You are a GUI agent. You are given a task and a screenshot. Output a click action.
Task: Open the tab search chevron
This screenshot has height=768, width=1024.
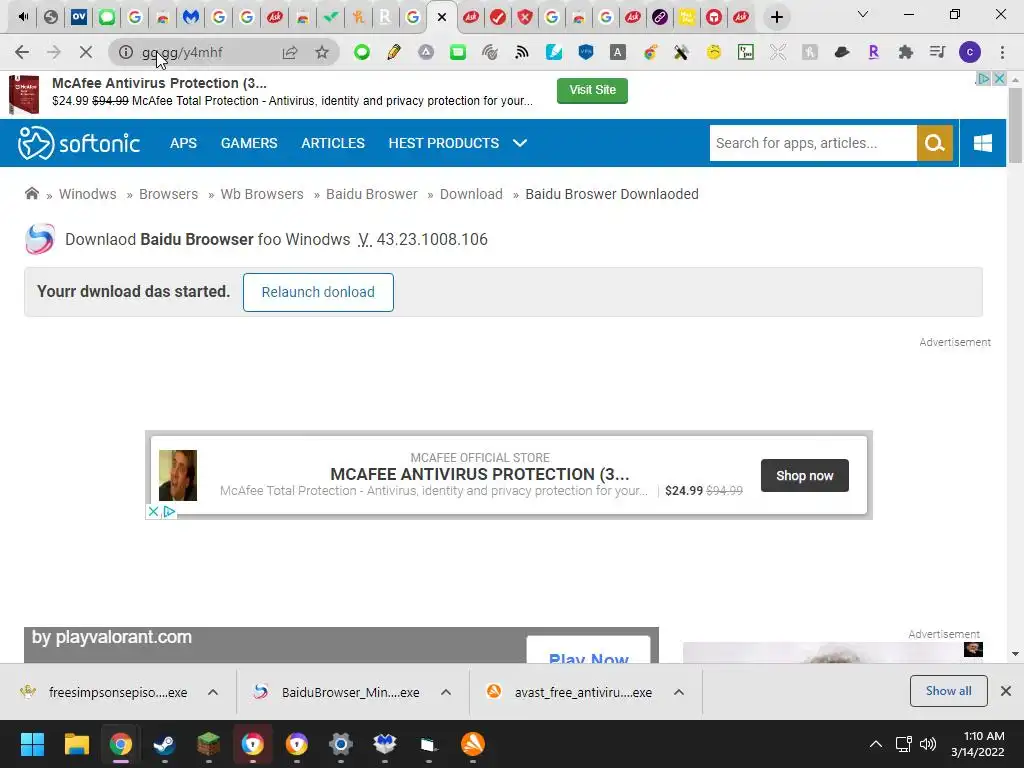(863, 14)
